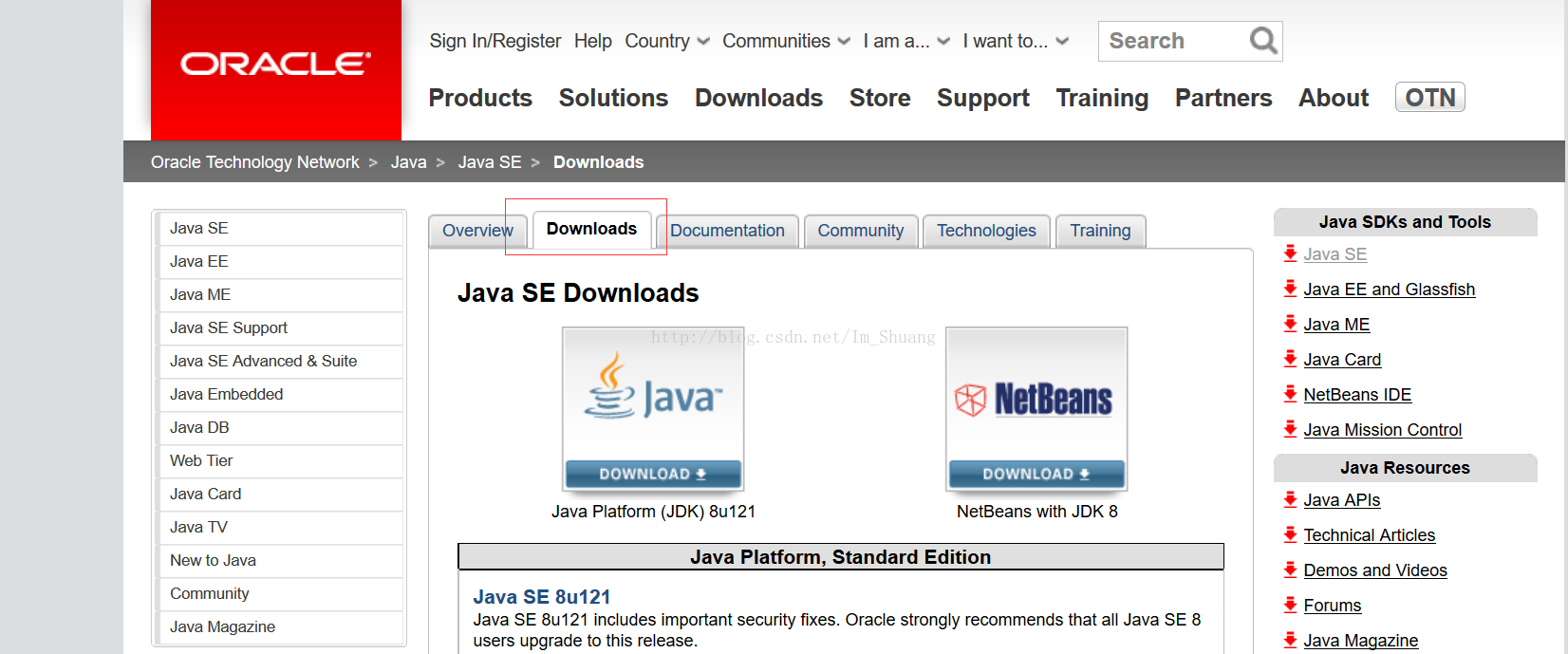Open Java Embedded in sidebar

[x=280, y=395]
